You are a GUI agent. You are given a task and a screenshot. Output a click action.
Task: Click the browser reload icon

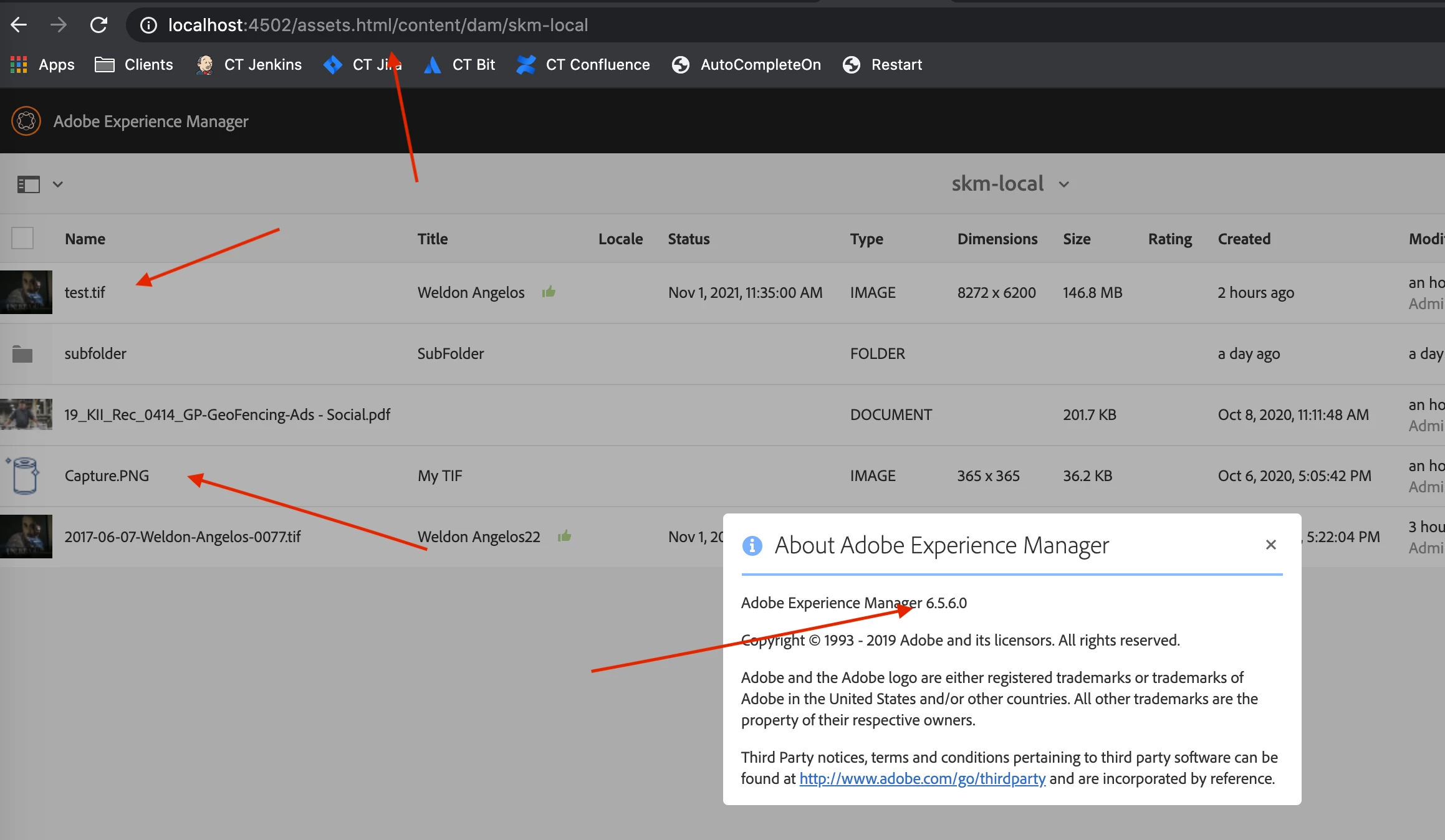click(x=98, y=25)
